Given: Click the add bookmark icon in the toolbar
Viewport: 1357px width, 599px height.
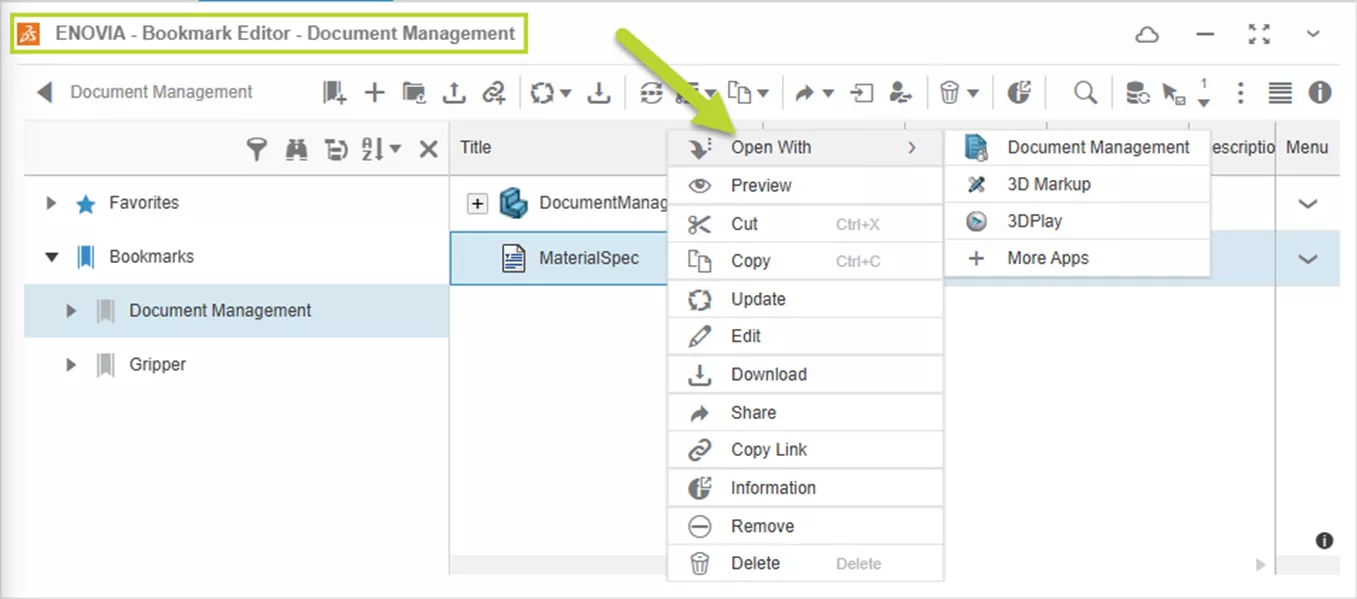Looking at the screenshot, I should click(334, 92).
